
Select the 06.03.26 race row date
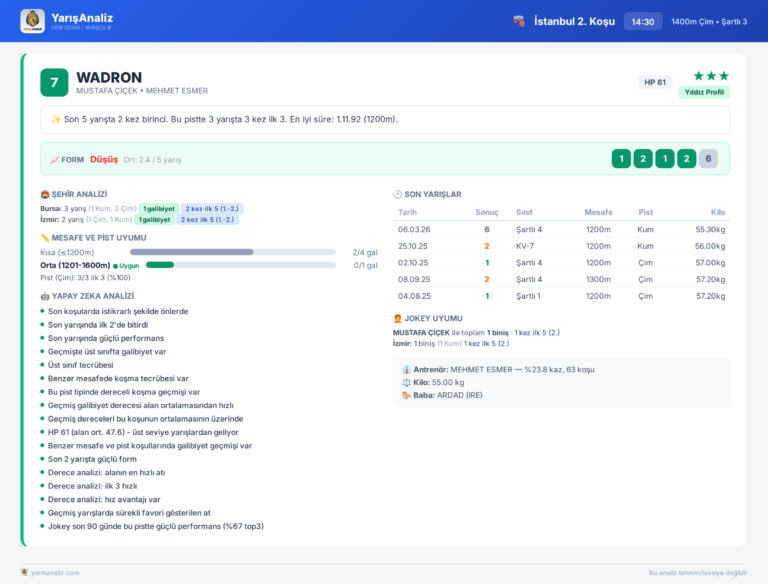[x=414, y=229]
